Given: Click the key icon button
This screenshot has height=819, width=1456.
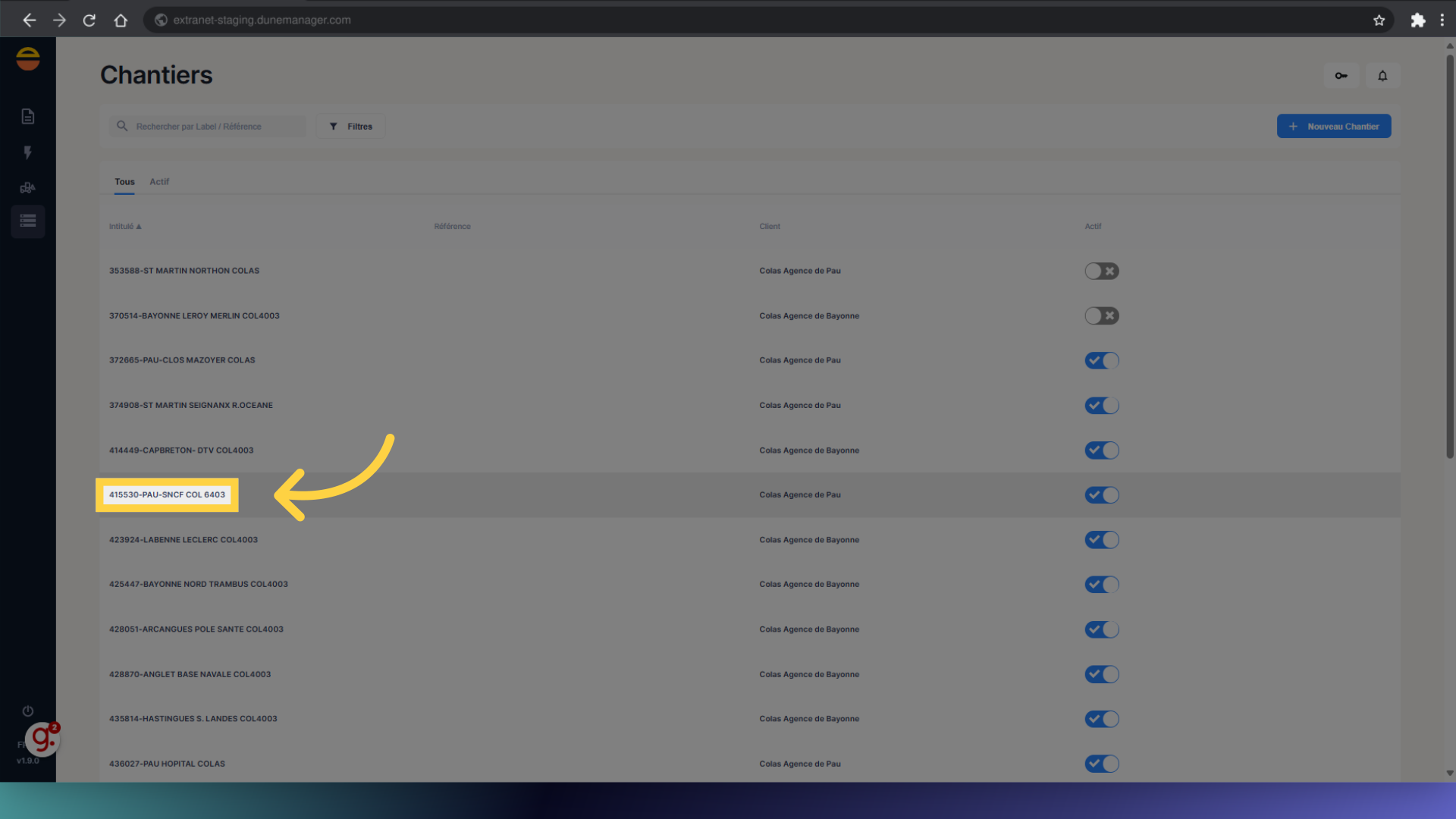Looking at the screenshot, I should (x=1341, y=76).
